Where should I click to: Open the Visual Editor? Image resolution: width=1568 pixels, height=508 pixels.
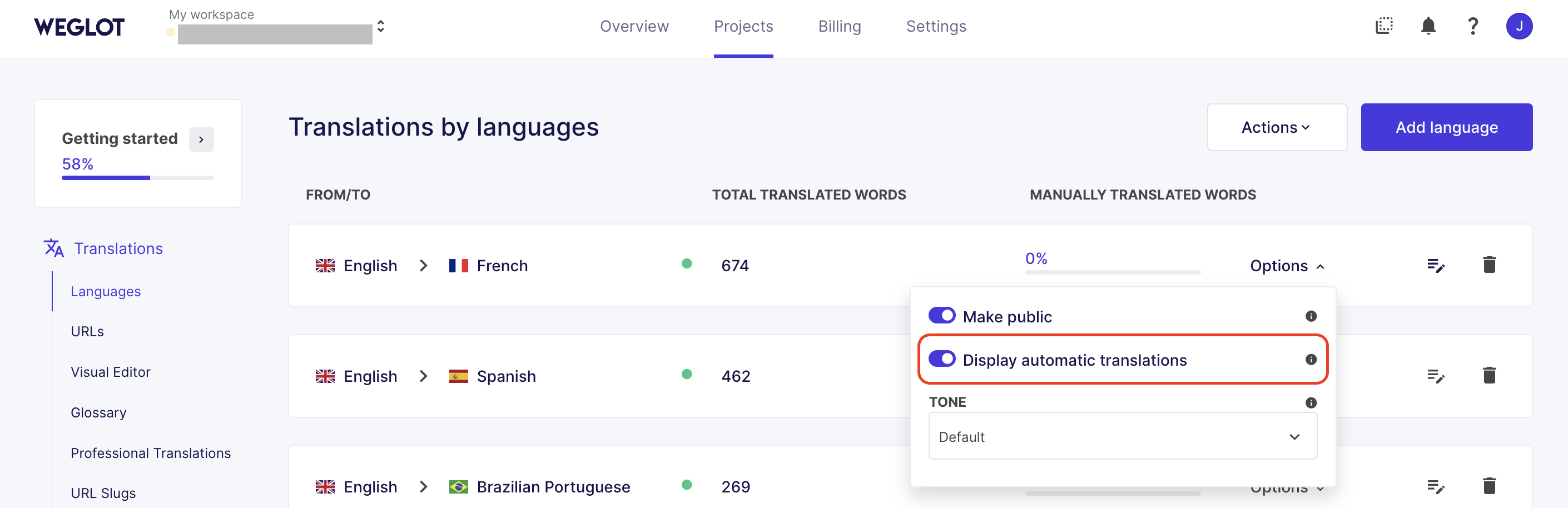[x=110, y=372]
